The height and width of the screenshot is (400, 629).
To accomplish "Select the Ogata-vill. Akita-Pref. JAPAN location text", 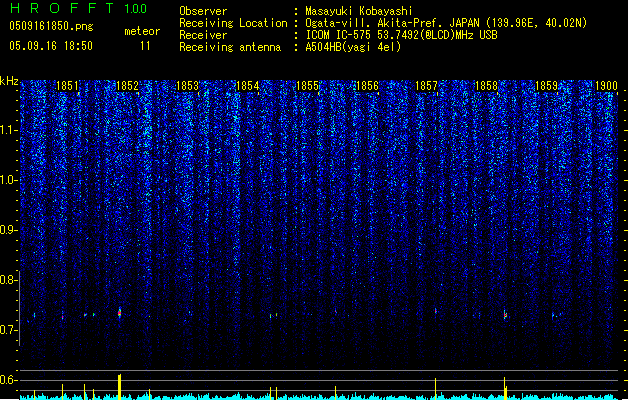I will pos(446,23).
